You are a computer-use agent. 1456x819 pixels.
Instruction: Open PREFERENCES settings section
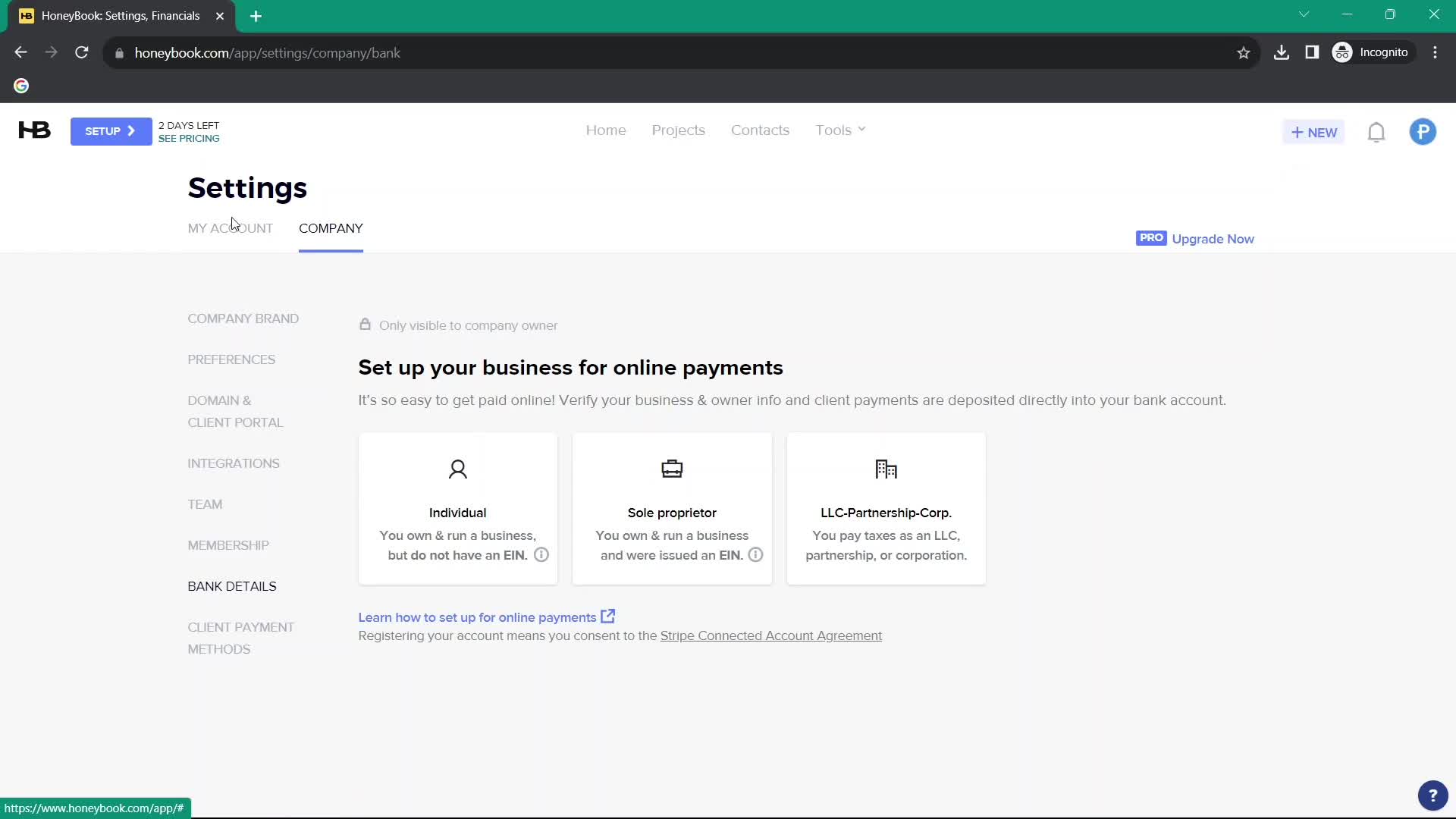[x=231, y=359]
